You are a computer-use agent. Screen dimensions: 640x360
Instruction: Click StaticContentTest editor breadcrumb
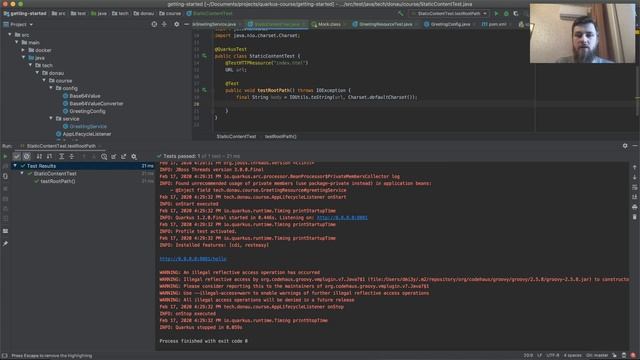point(236,136)
